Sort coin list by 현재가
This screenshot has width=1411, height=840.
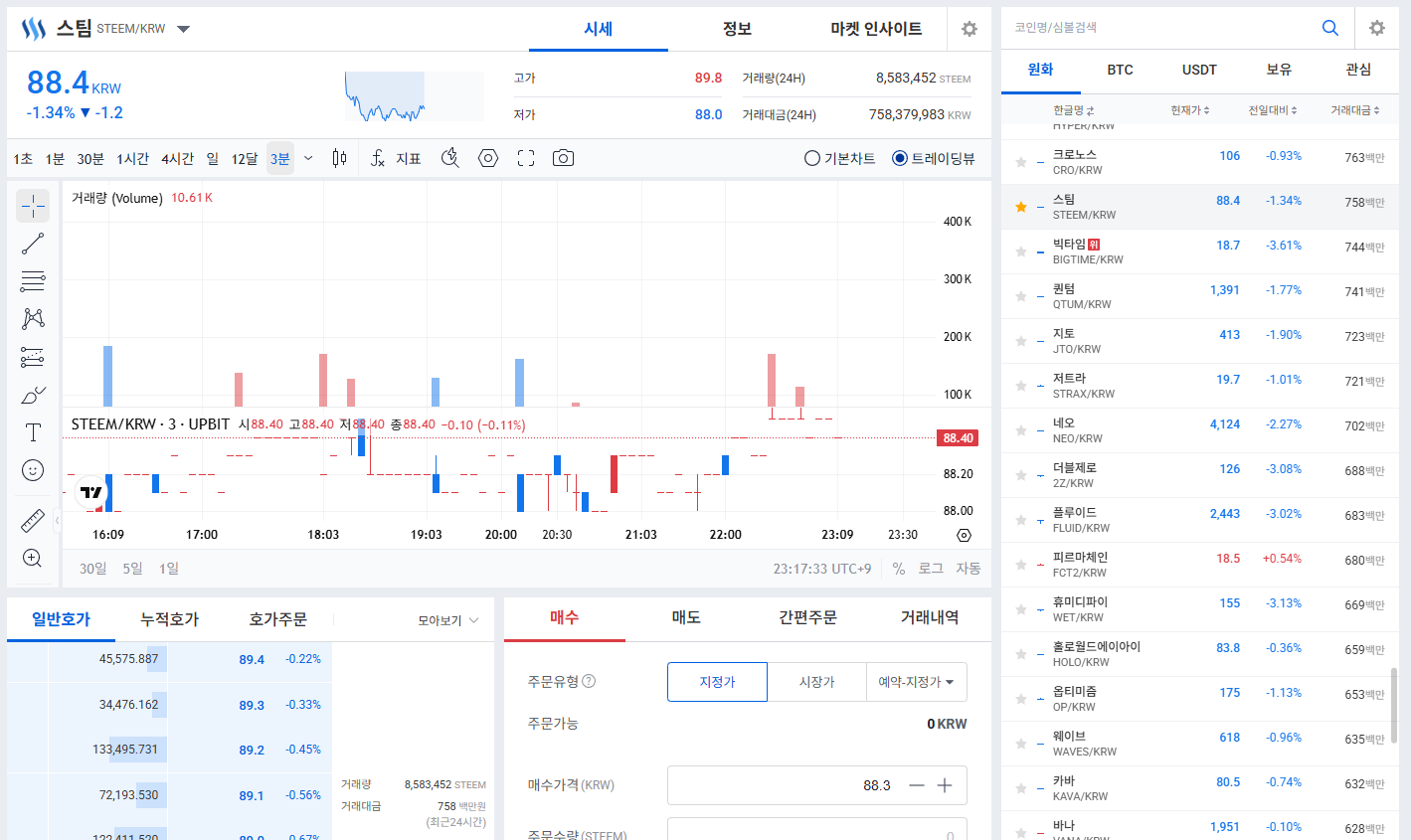[1190, 110]
